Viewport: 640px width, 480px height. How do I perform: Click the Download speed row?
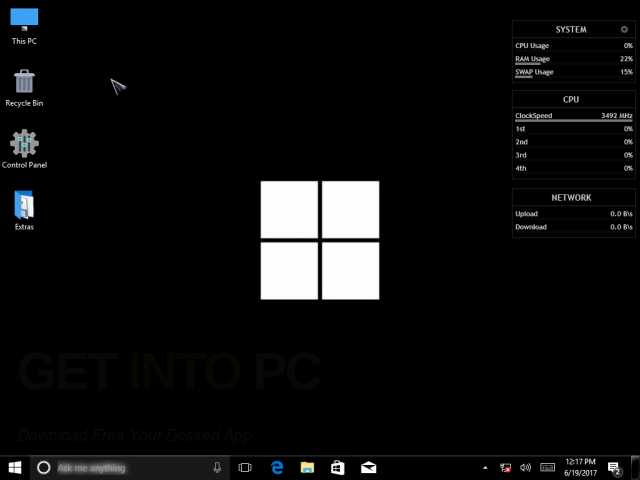coord(573,227)
